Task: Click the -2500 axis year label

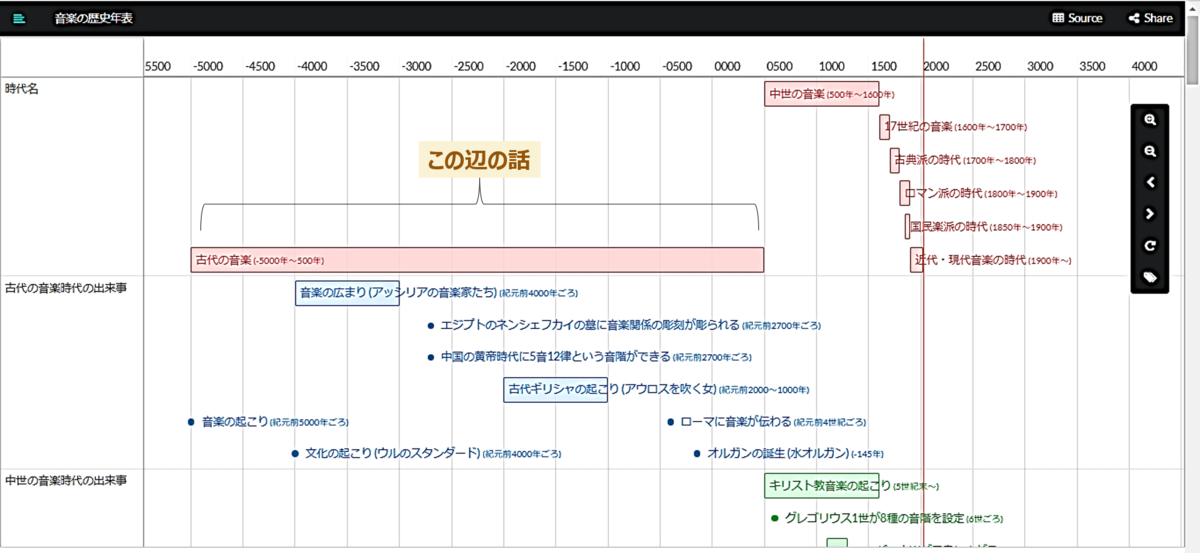Action: coord(468,66)
